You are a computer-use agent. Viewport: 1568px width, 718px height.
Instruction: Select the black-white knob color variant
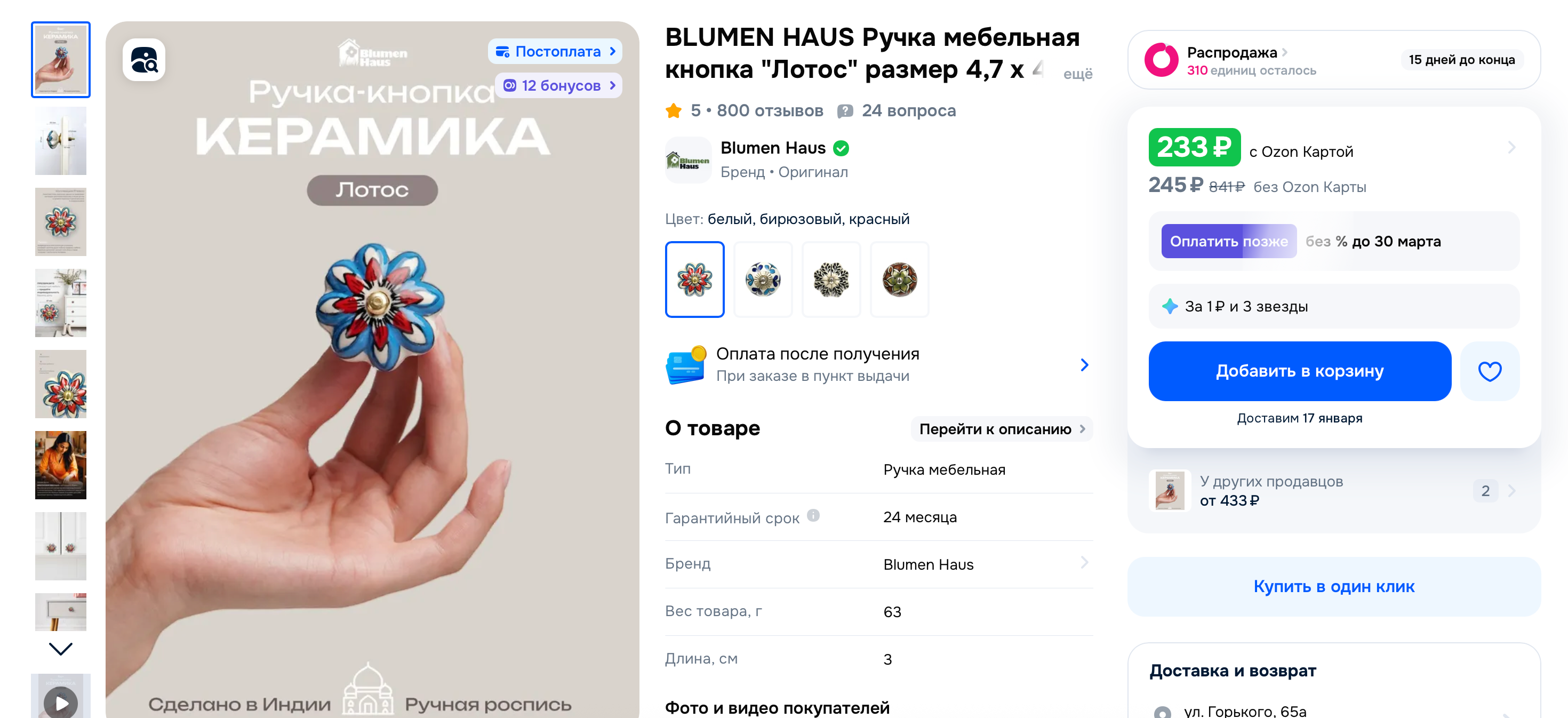831,280
